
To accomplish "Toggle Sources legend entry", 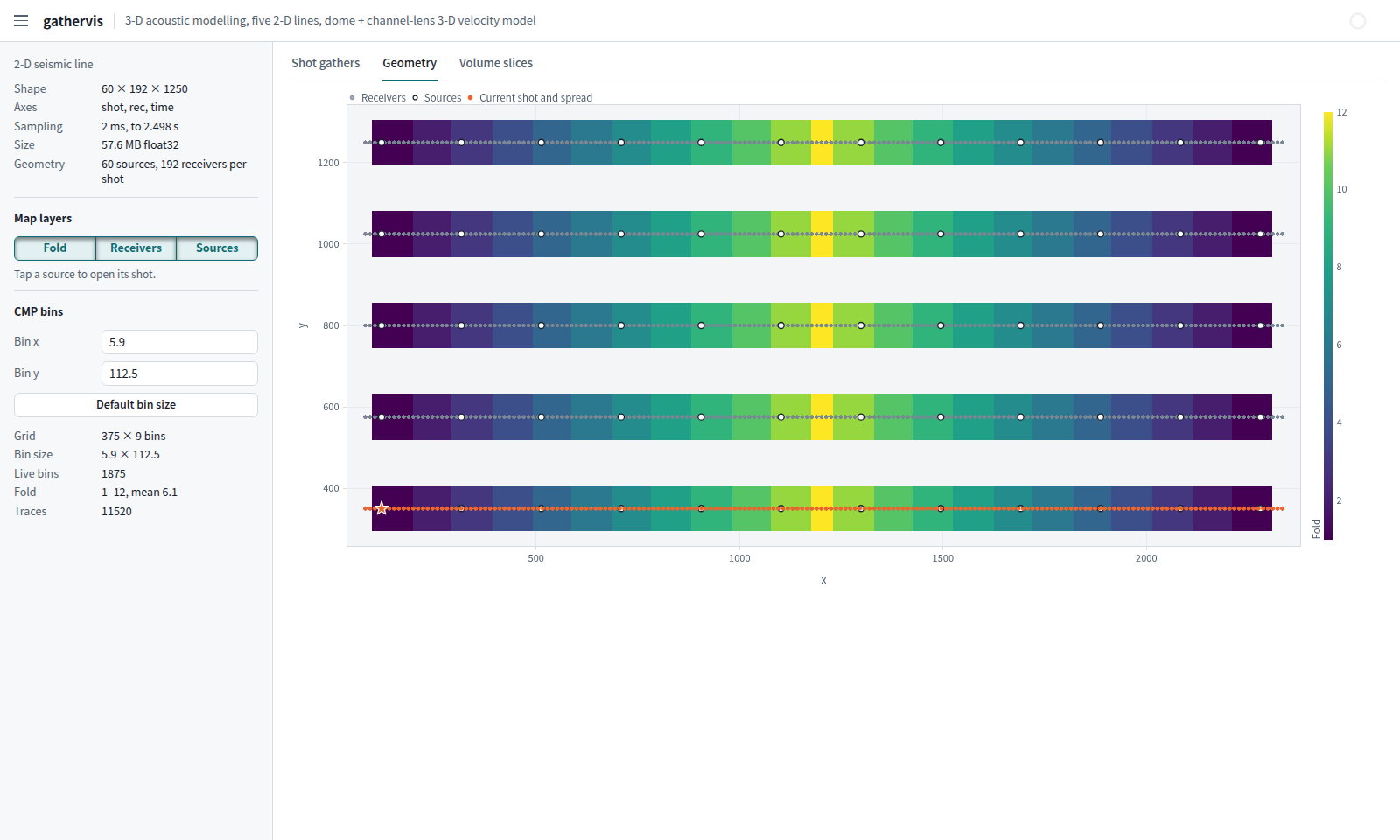I will [437, 98].
